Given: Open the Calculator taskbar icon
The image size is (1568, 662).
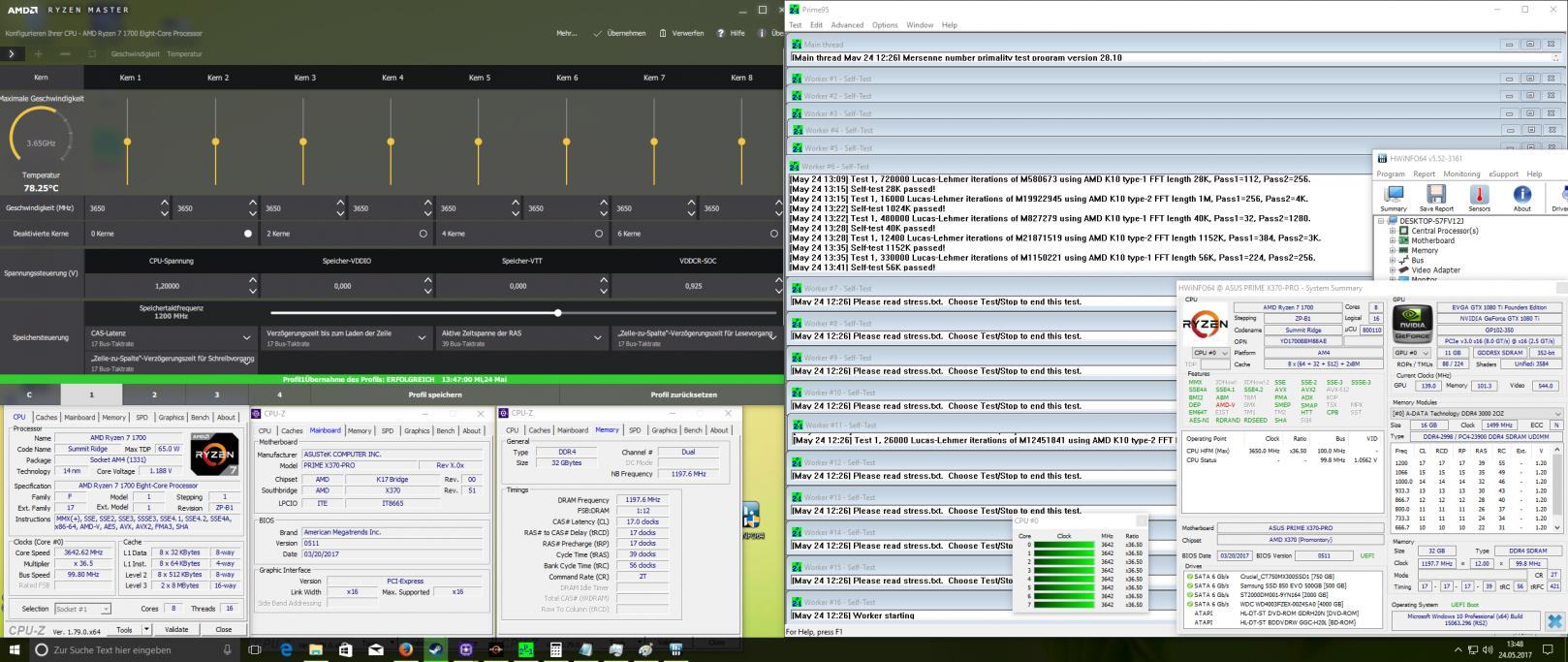Looking at the screenshot, I should [556, 649].
